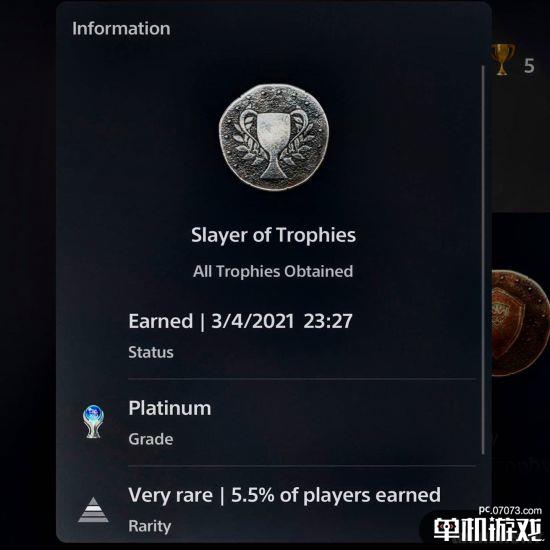Click the silver Slayer of Trophies coin
This screenshot has height=550, width=550.
coord(274,137)
